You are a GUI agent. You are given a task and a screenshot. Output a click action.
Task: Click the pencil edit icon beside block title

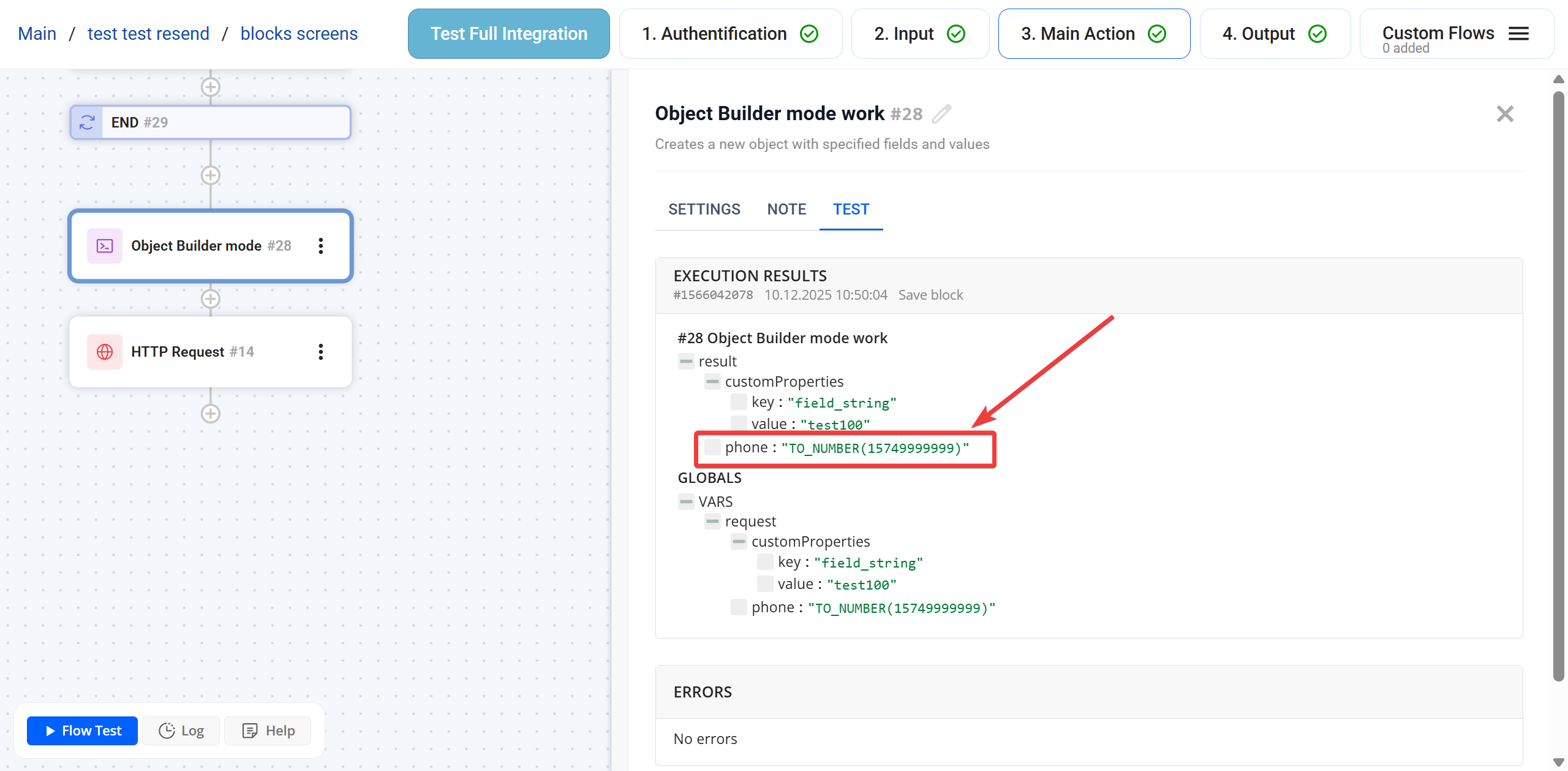(x=942, y=114)
